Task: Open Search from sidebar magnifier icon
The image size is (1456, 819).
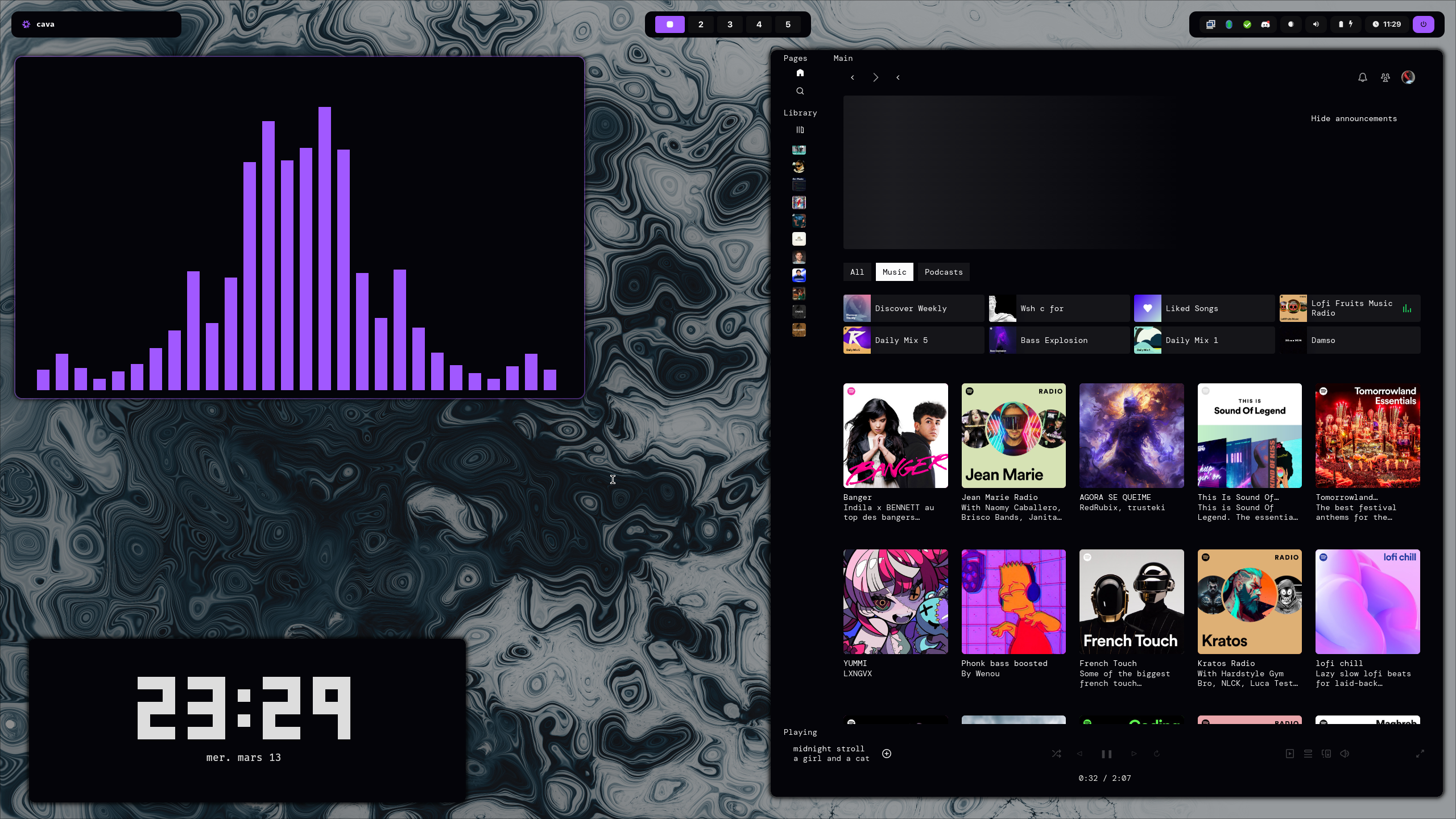Action: coord(800,91)
